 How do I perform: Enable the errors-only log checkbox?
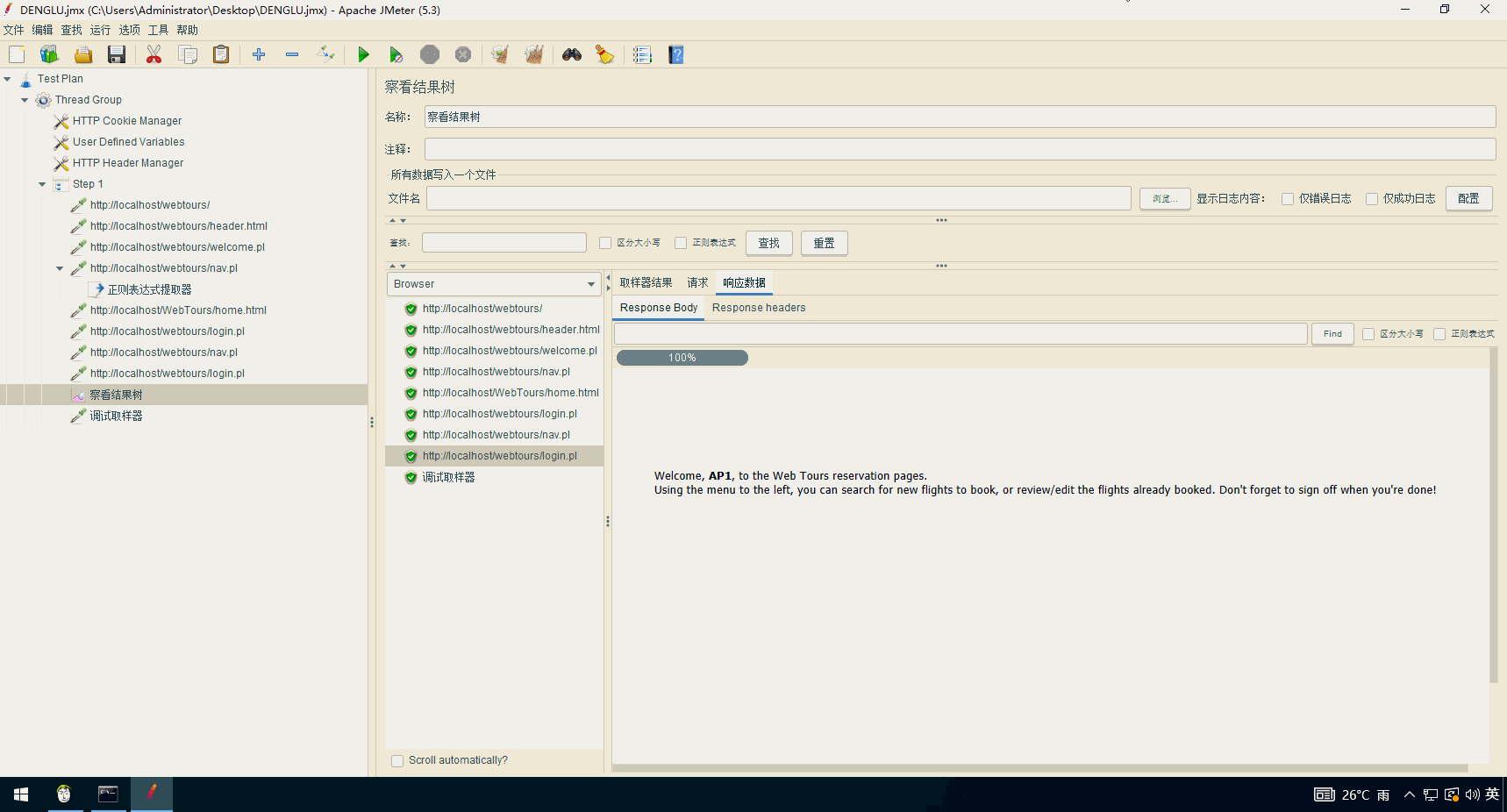(1288, 199)
